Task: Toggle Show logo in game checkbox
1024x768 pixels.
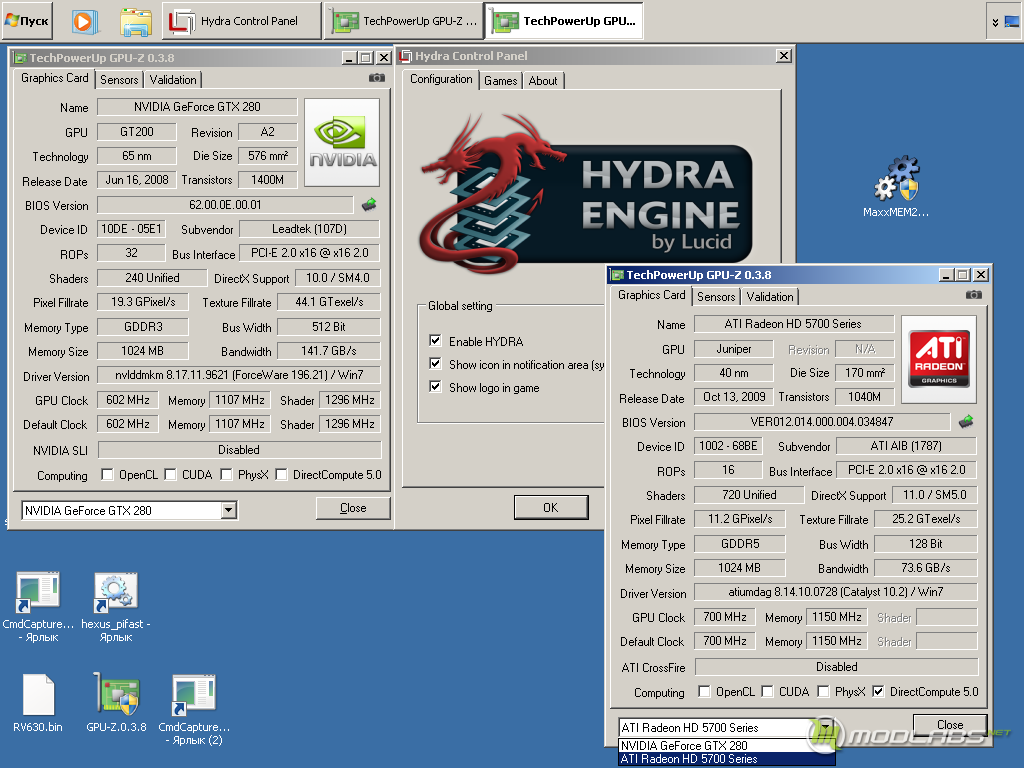Action: 436,387
